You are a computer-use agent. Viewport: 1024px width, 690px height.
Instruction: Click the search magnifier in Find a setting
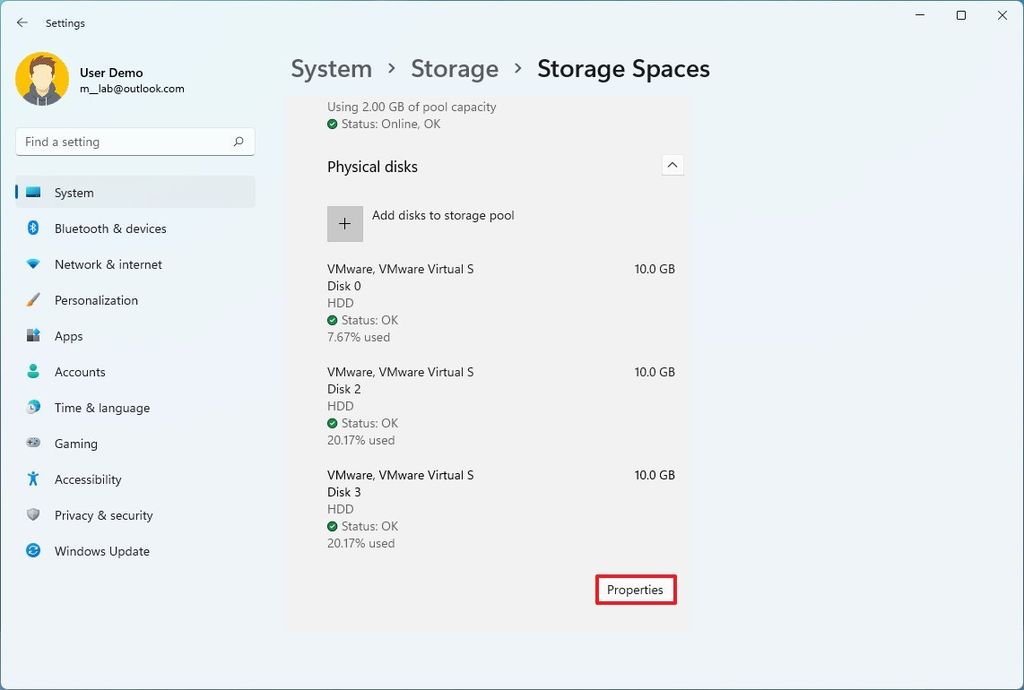(239, 141)
